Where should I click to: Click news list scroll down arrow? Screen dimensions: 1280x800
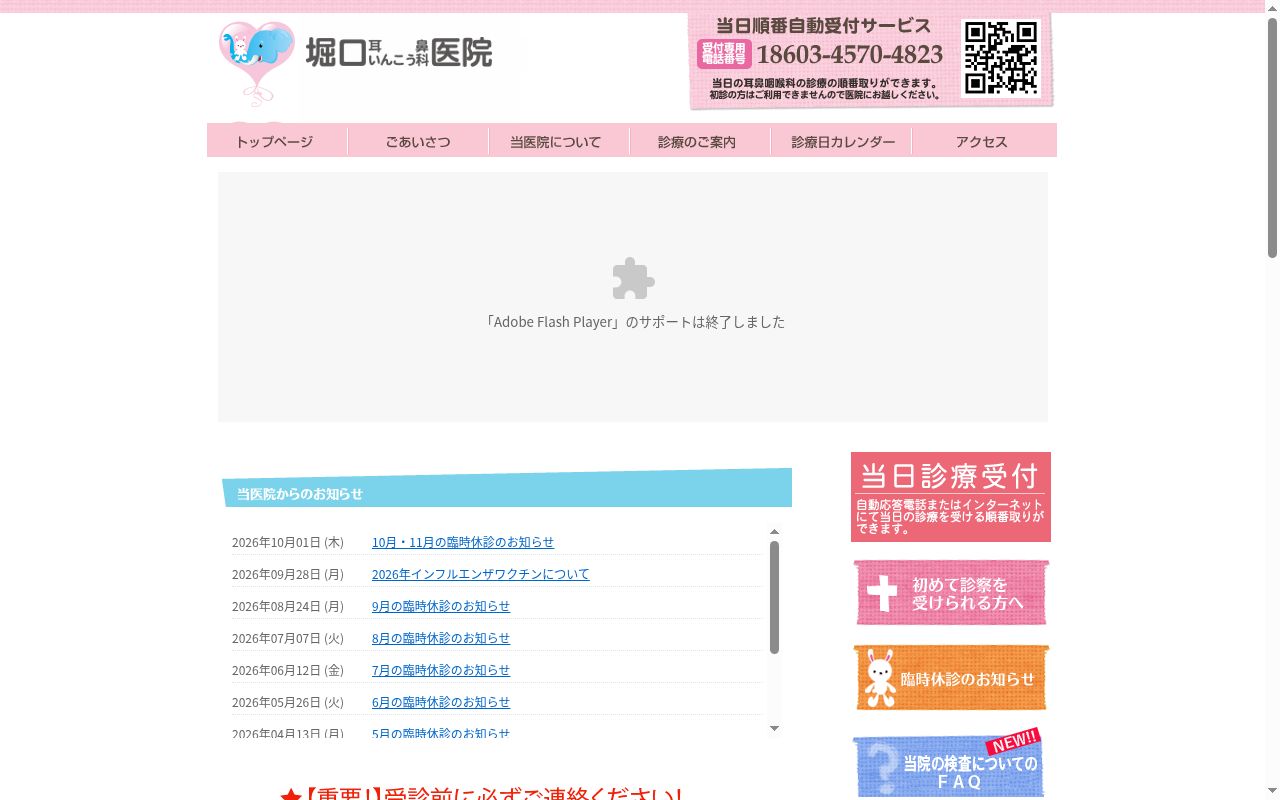pyautogui.click(x=774, y=729)
